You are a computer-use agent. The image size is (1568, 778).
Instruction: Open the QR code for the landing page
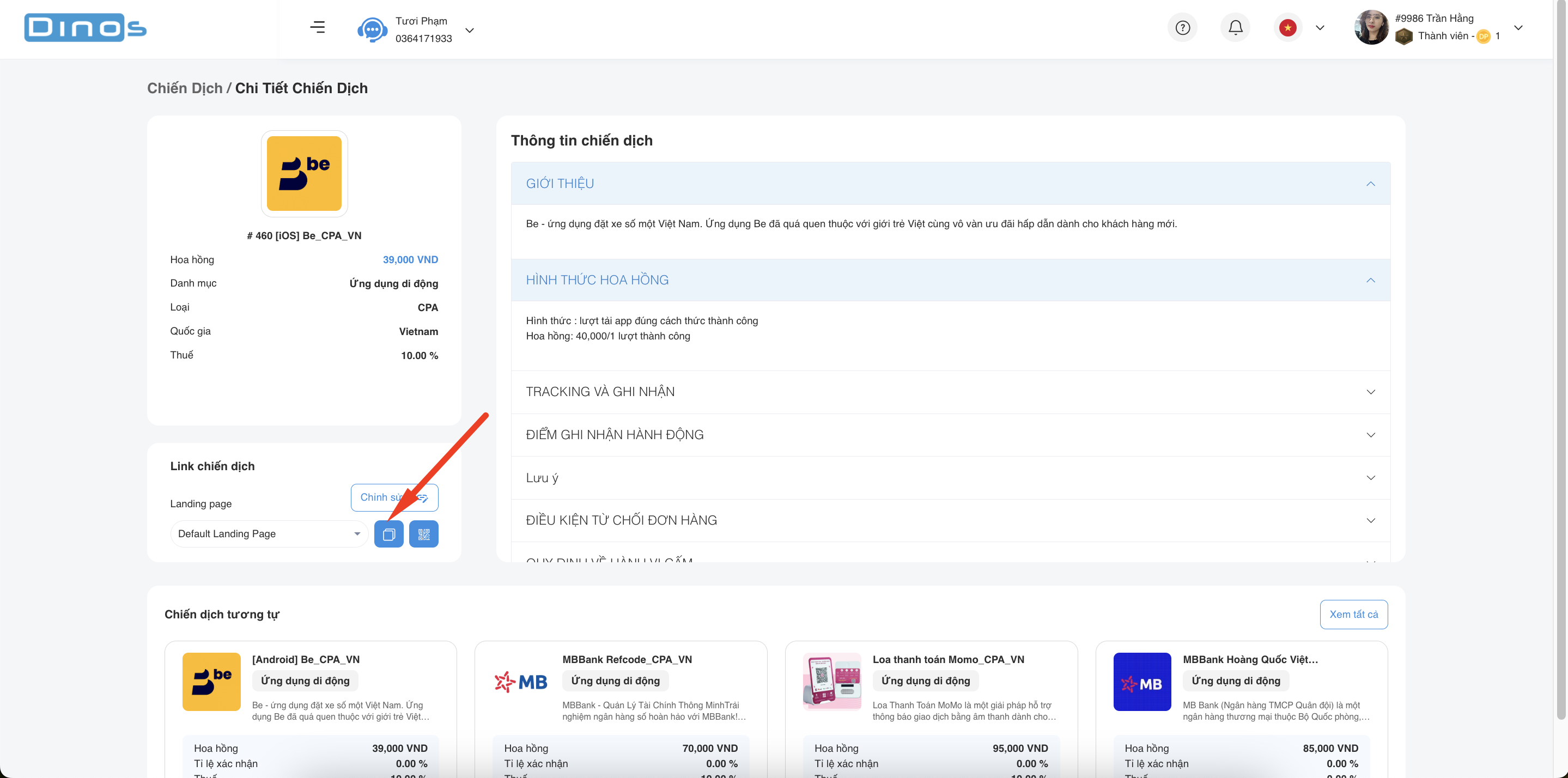[424, 534]
